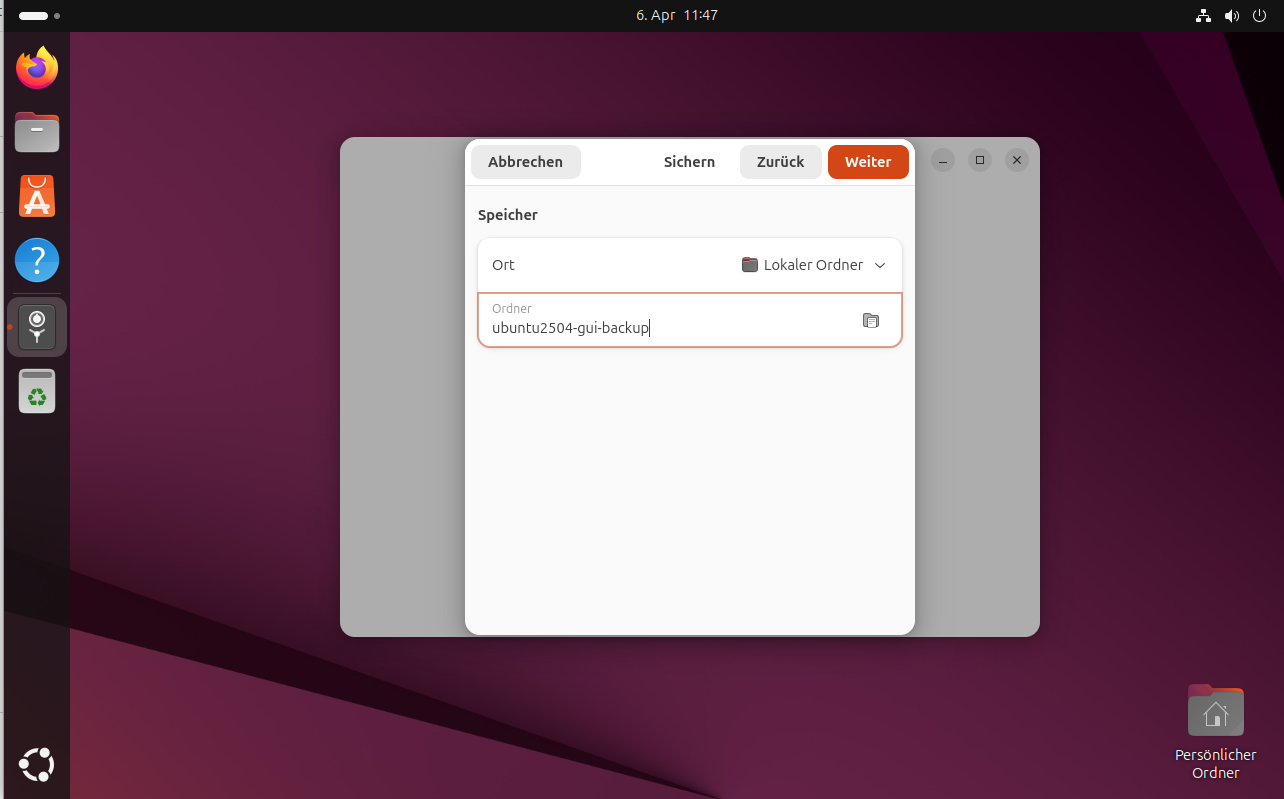Open power menu icon in top bar
This screenshot has width=1284, height=799.
click(x=1259, y=16)
